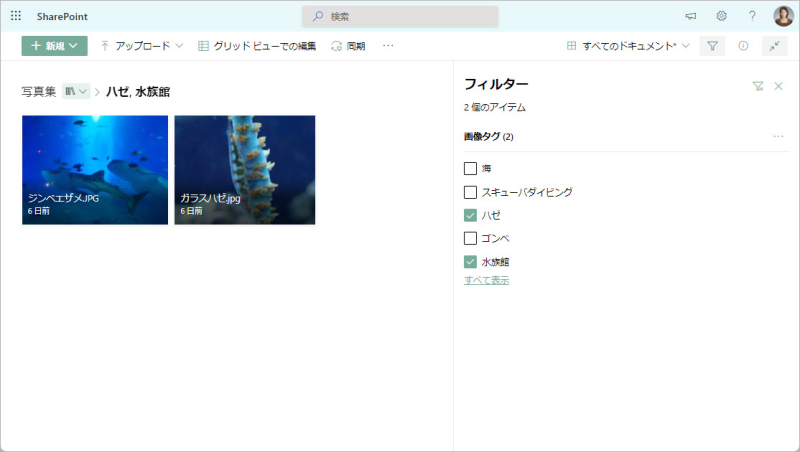Click the 画像タグ (2) section heading
This screenshot has height=452, width=800.
coord(489,137)
